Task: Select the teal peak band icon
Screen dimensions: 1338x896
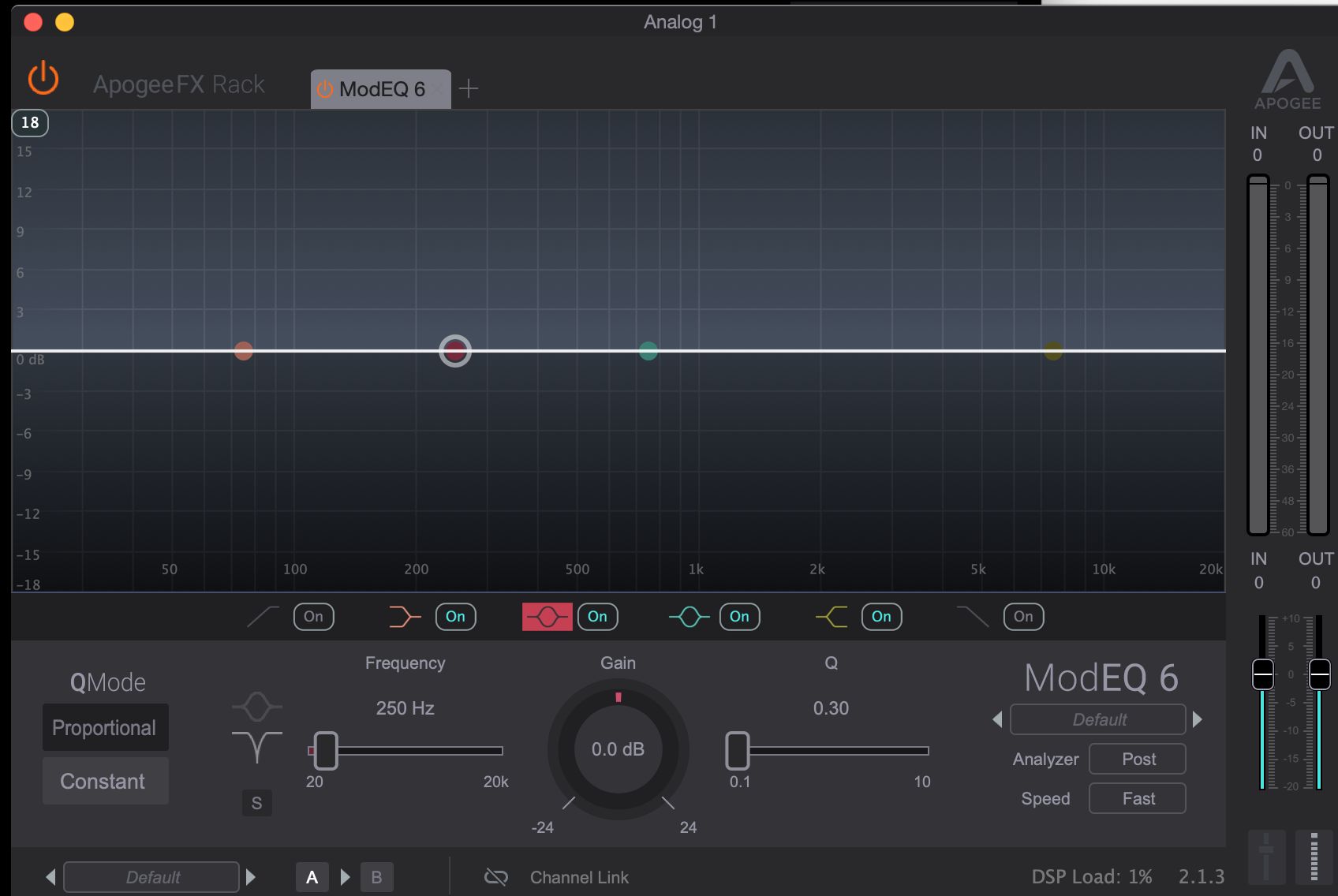Action: pyautogui.click(x=689, y=617)
